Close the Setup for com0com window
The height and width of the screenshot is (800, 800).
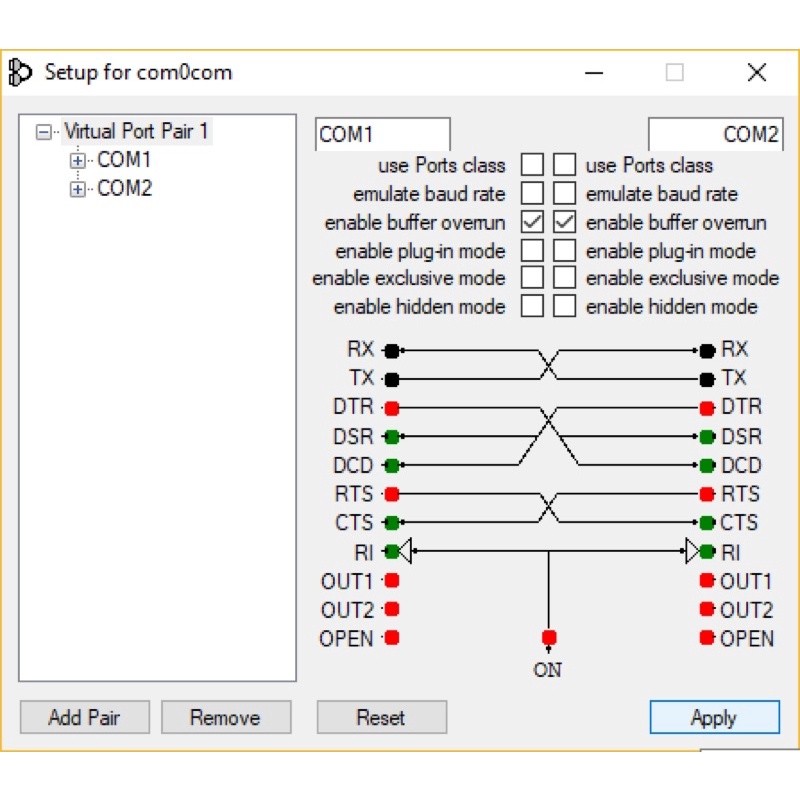757,72
